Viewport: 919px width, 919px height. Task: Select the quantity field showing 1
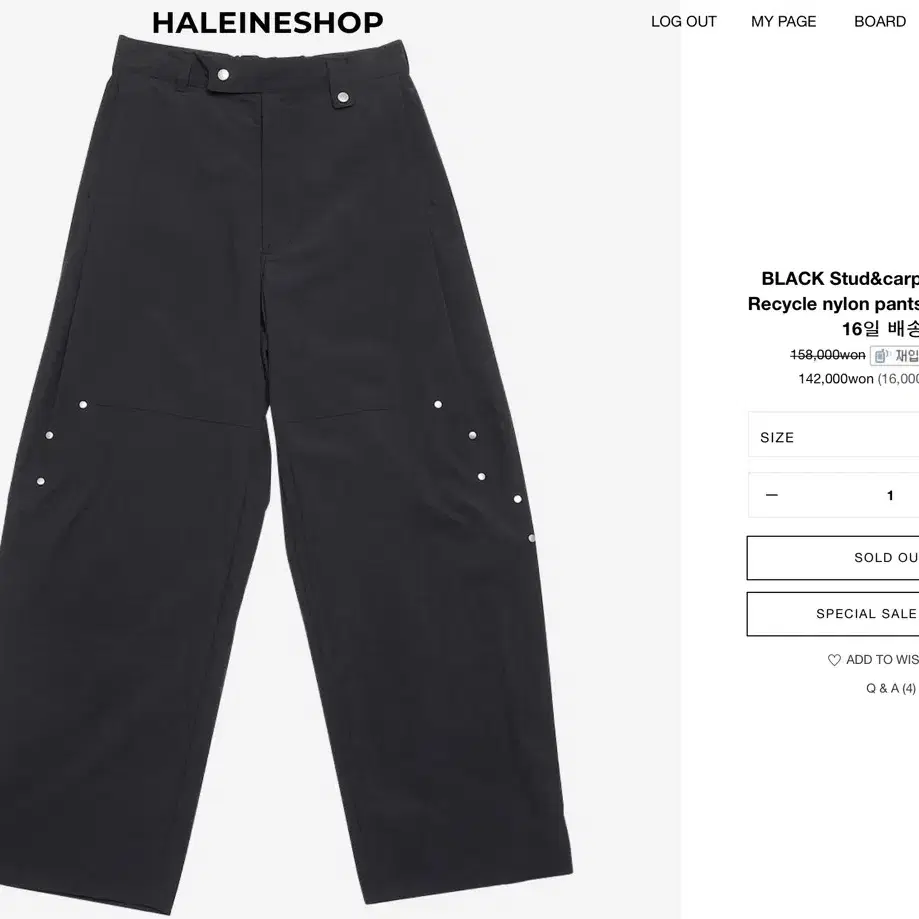coord(890,496)
